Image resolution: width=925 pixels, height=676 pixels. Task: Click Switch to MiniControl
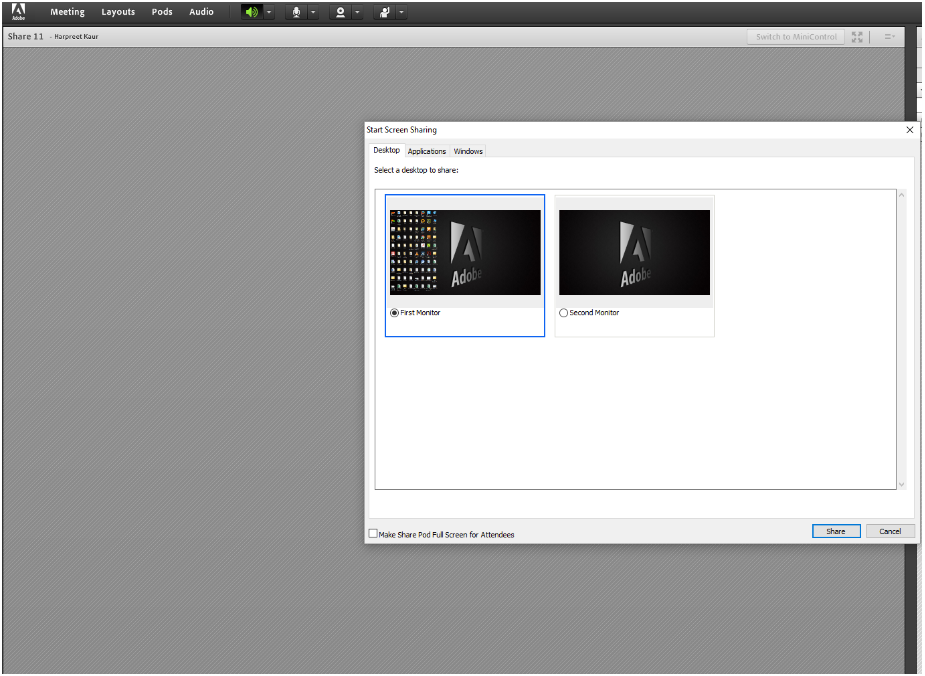coord(795,36)
